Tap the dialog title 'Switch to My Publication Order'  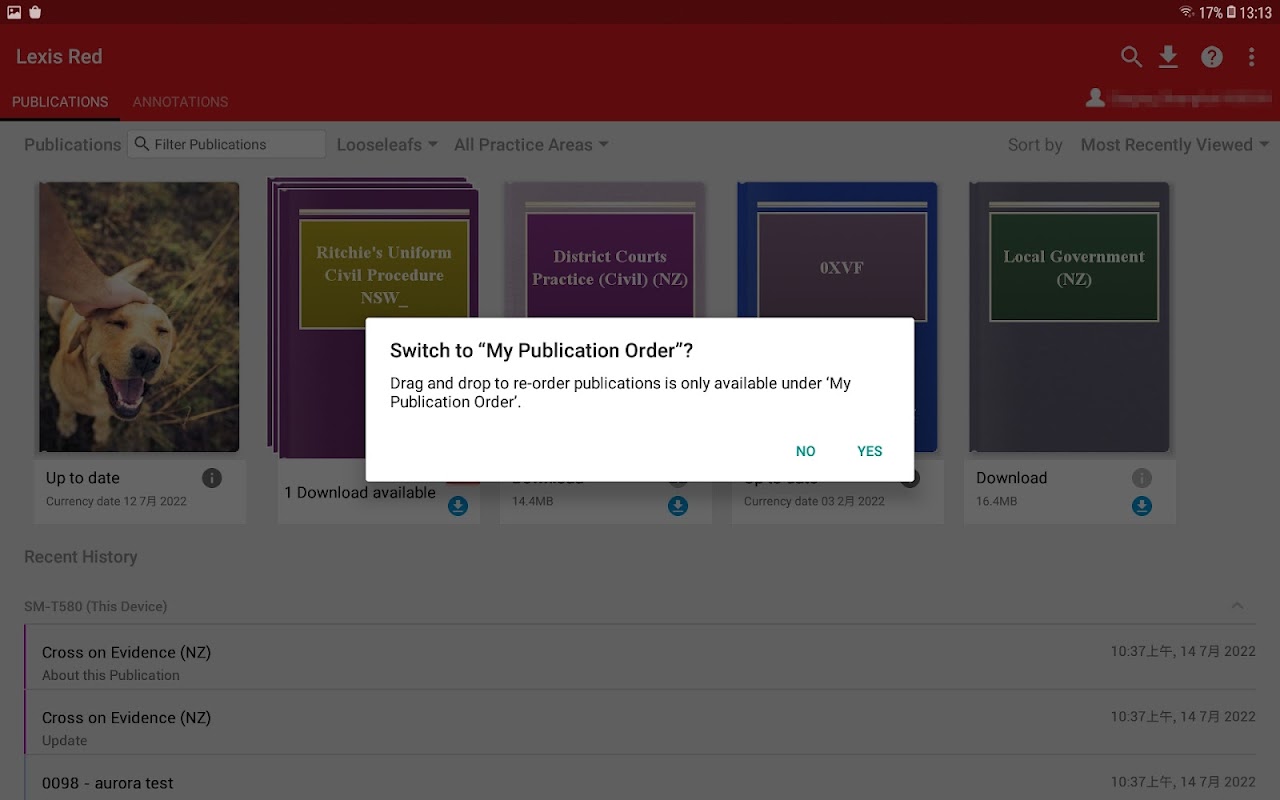click(541, 351)
